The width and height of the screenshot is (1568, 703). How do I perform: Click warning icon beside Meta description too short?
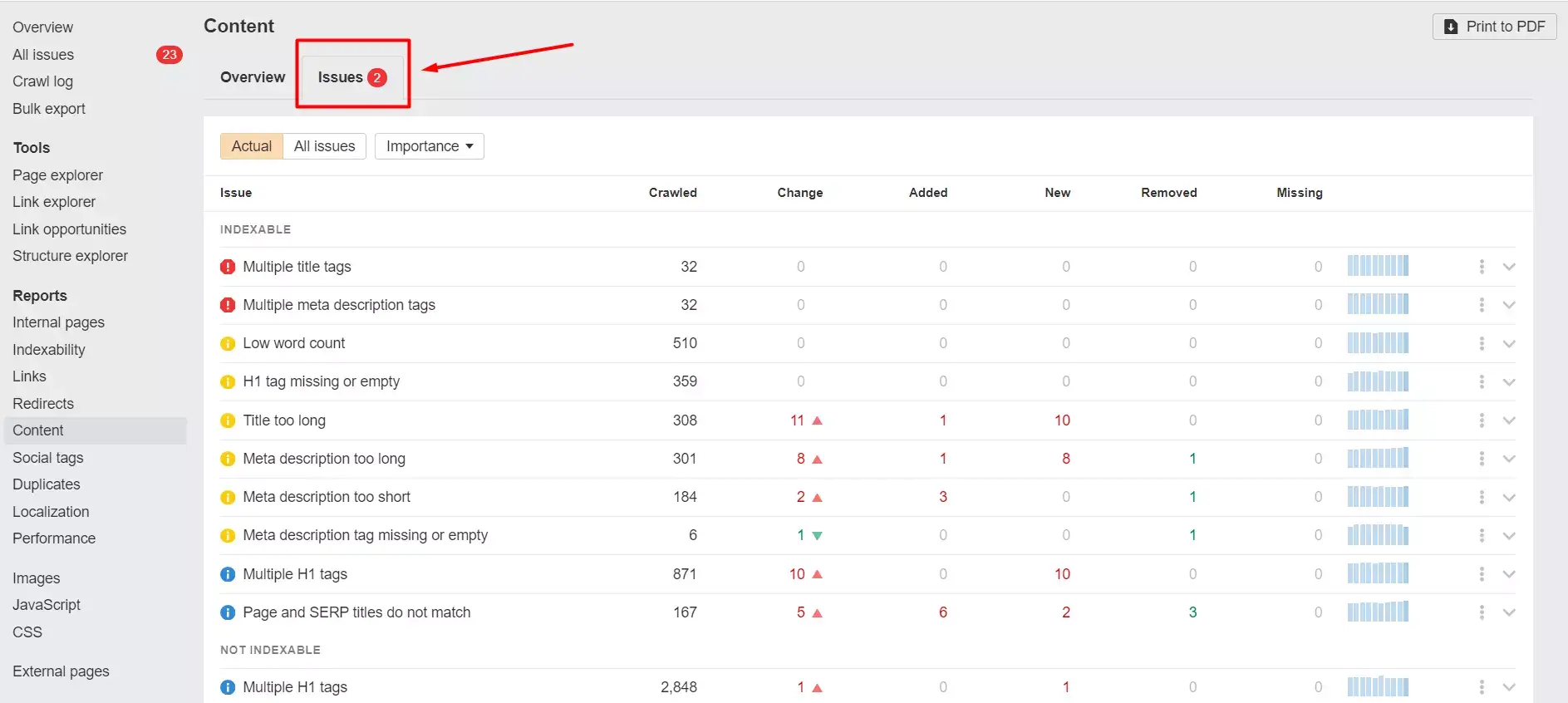click(228, 497)
